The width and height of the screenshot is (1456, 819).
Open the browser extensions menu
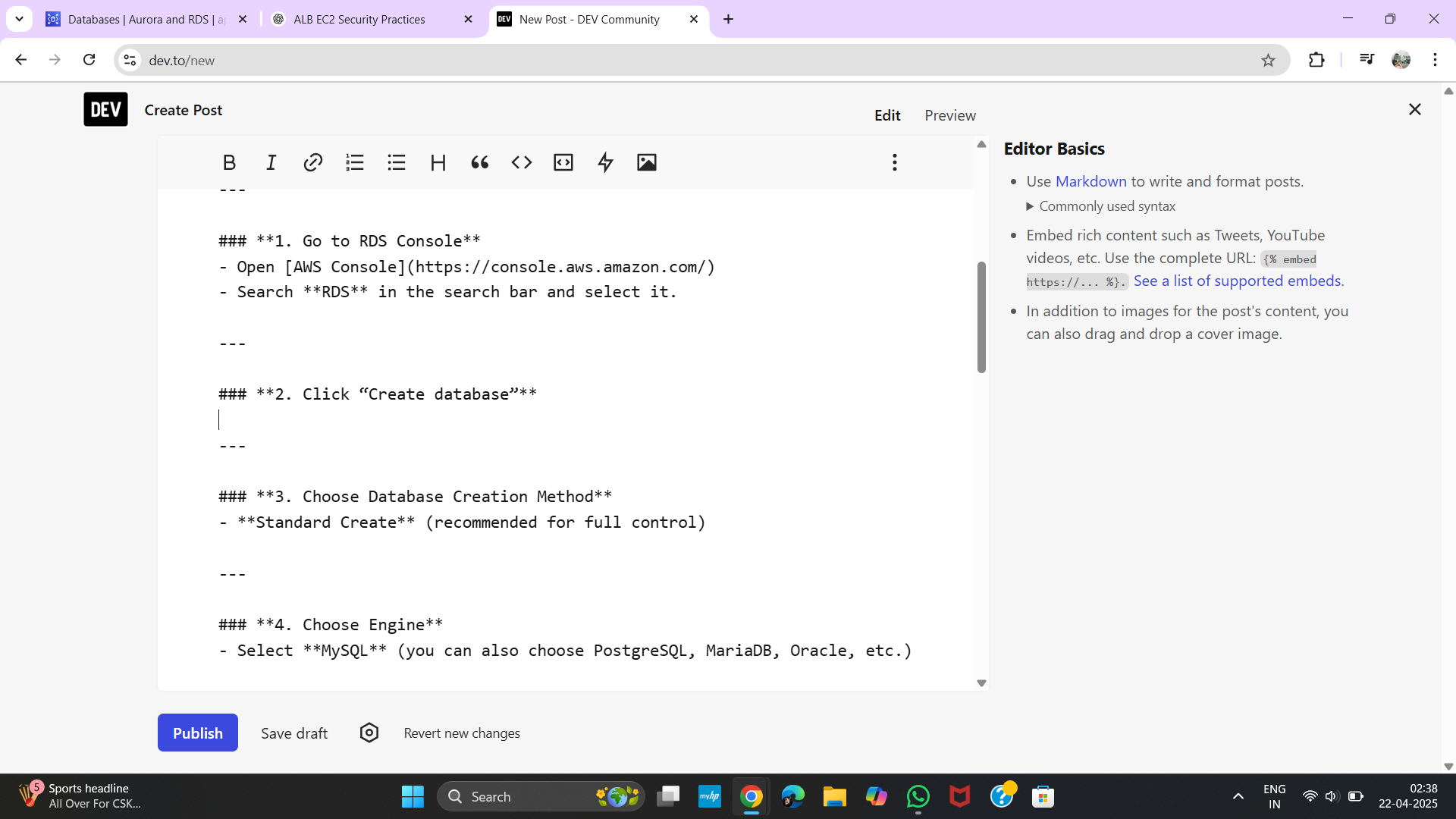1316,60
